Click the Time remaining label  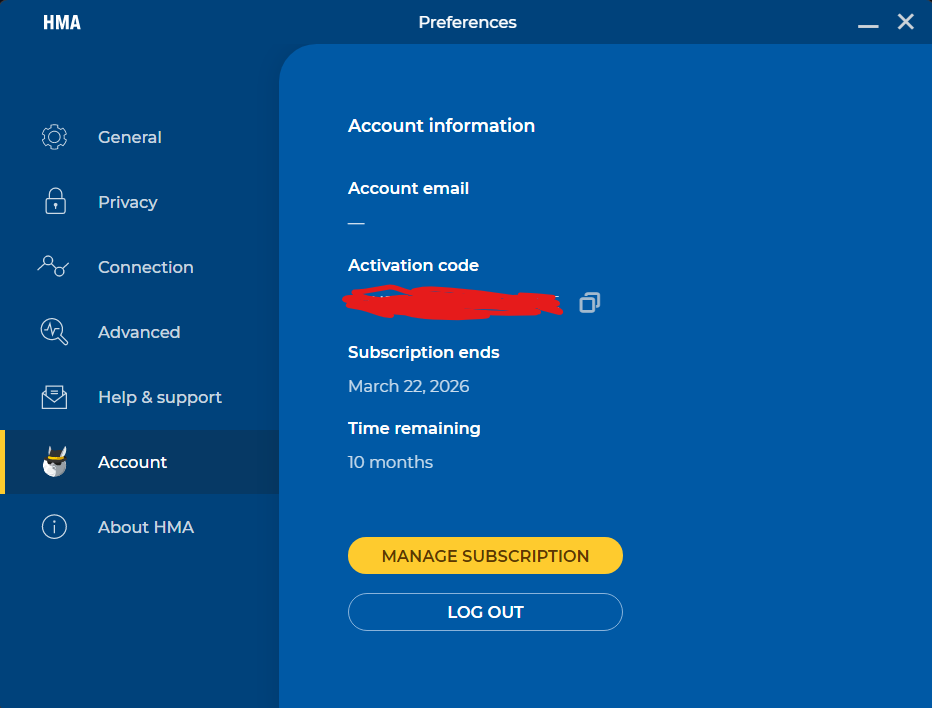pos(414,429)
